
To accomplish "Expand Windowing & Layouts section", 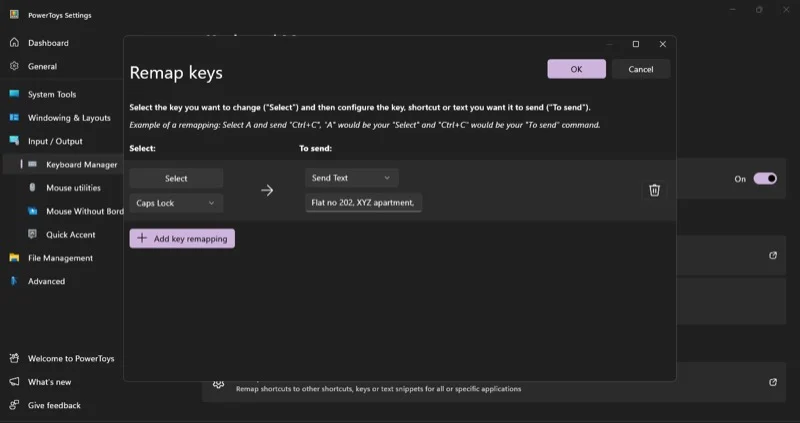I will click(69, 118).
